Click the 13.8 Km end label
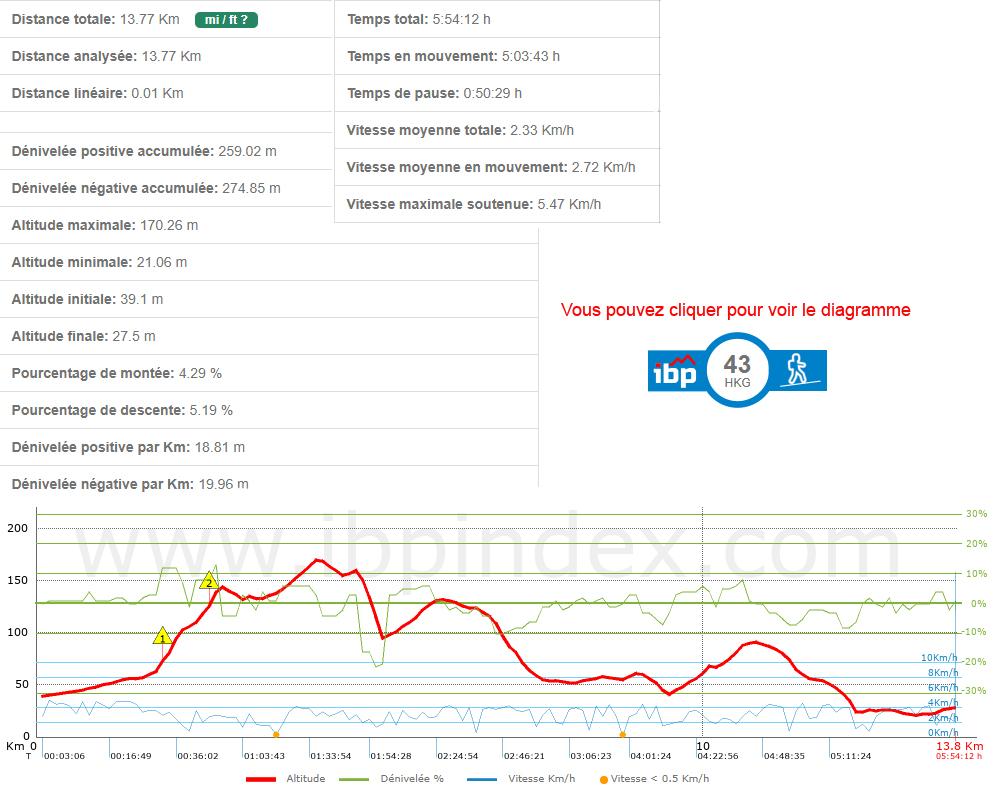The image size is (1002, 802). point(959,746)
